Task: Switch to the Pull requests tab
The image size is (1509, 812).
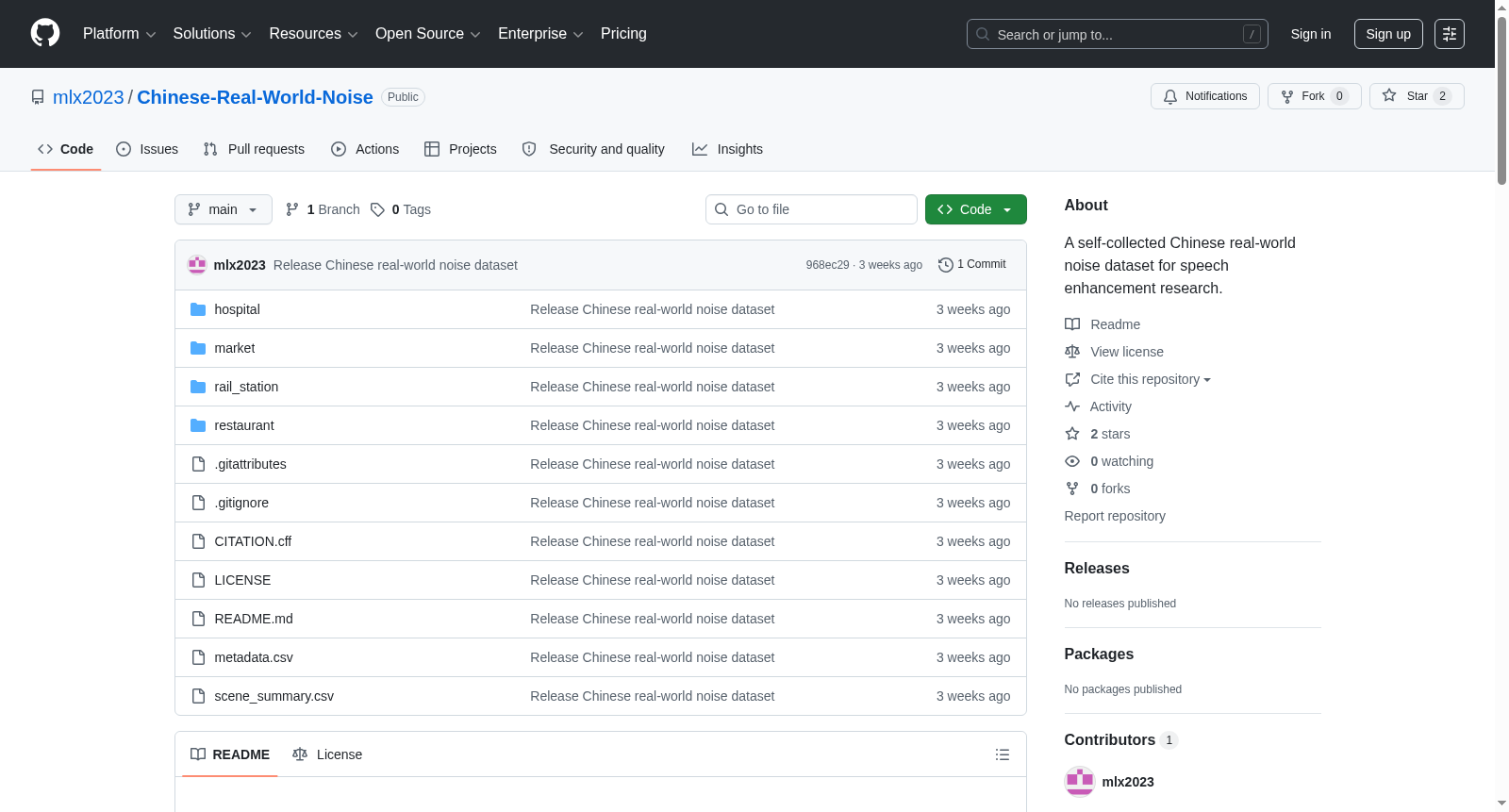Action: [254, 149]
